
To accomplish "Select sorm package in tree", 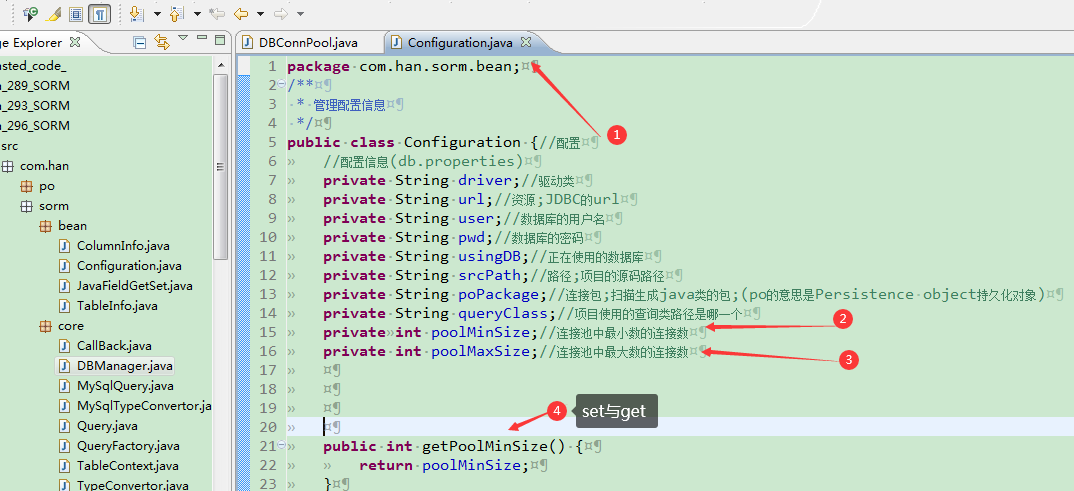I will click(x=53, y=206).
